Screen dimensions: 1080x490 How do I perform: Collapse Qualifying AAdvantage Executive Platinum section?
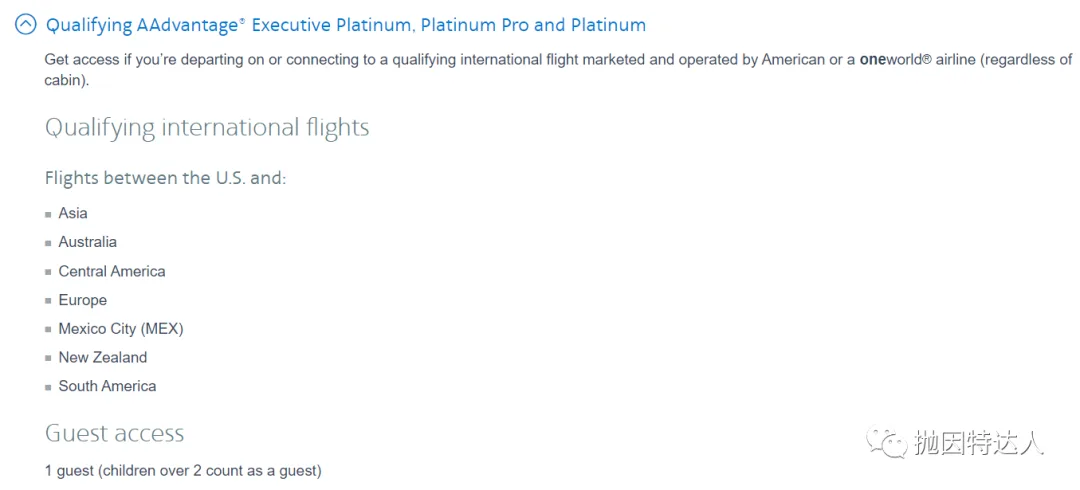(x=346, y=25)
